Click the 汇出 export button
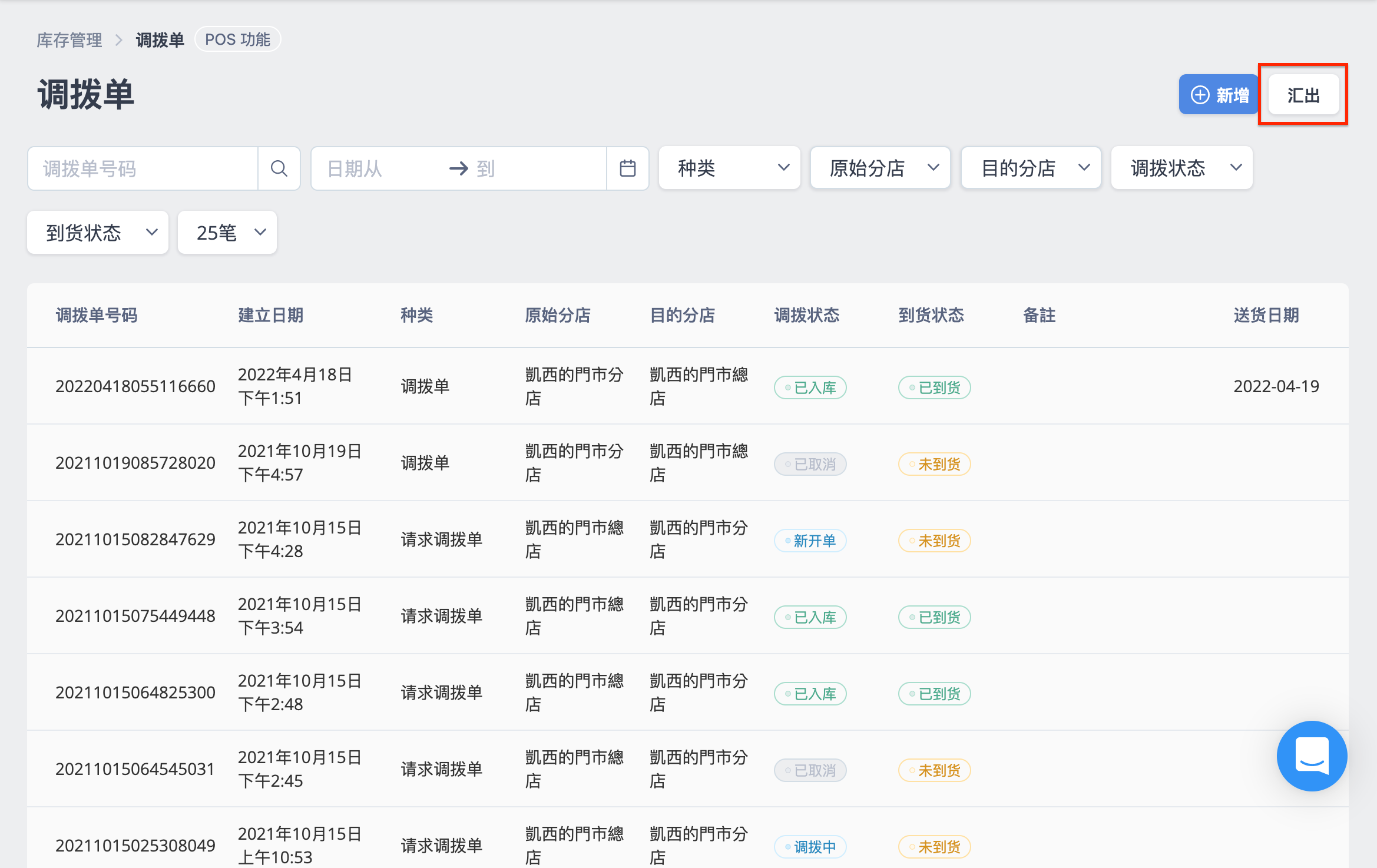The image size is (1377, 868). point(1303,95)
